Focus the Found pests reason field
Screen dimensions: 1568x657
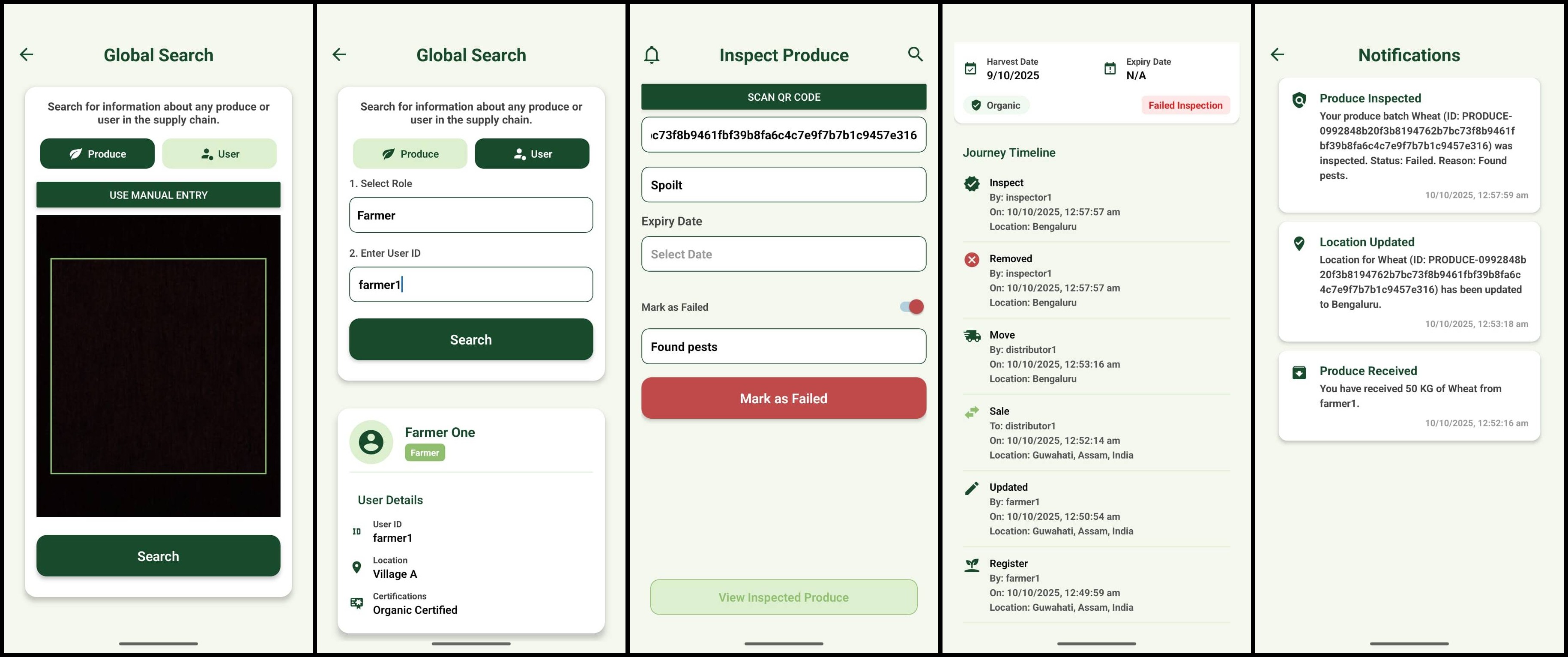(x=784, y=346)
